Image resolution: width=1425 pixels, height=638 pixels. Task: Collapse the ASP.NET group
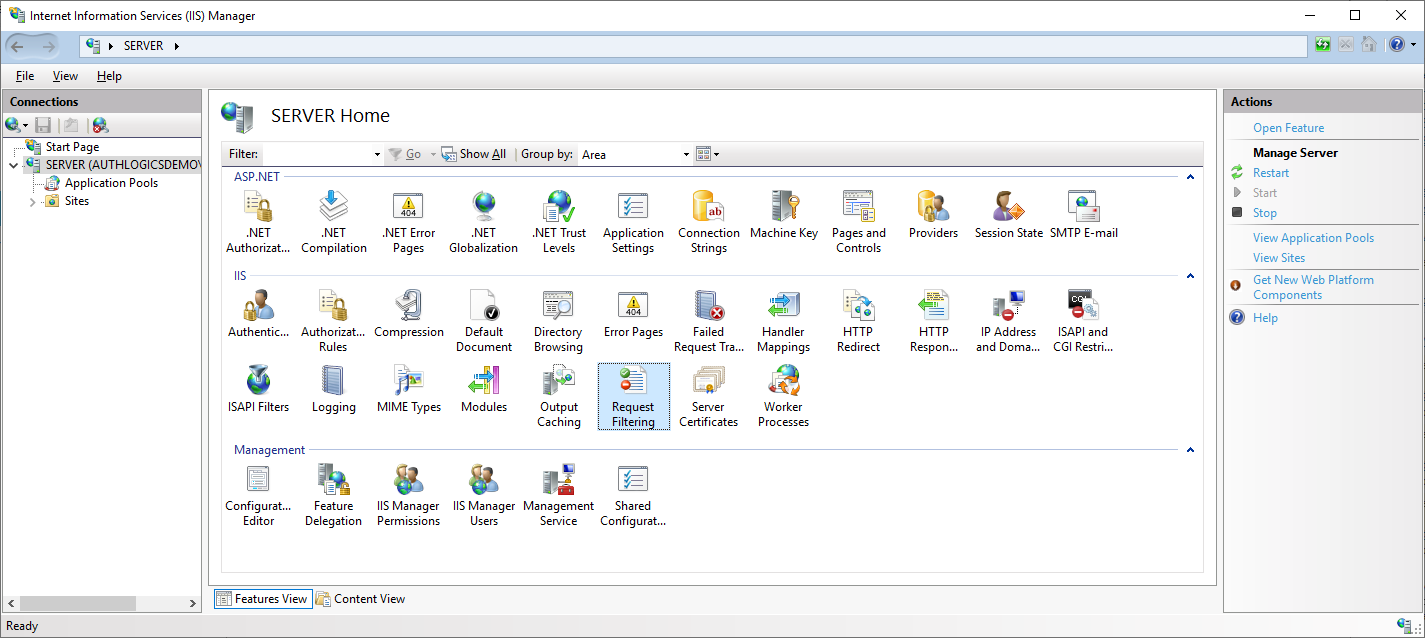pyautogui.click(x=1190, y=177)
